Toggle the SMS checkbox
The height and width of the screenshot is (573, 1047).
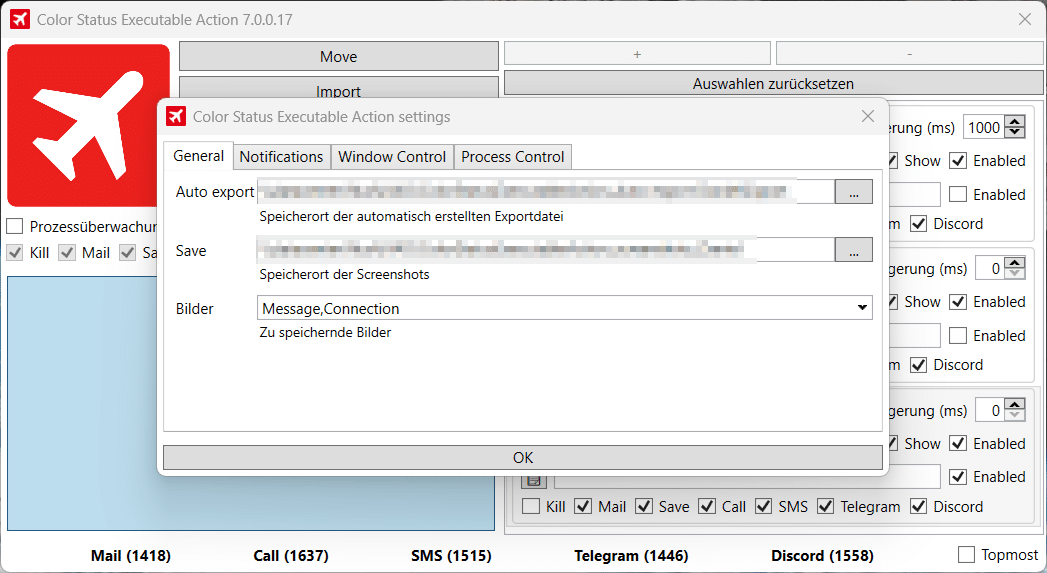763,506
